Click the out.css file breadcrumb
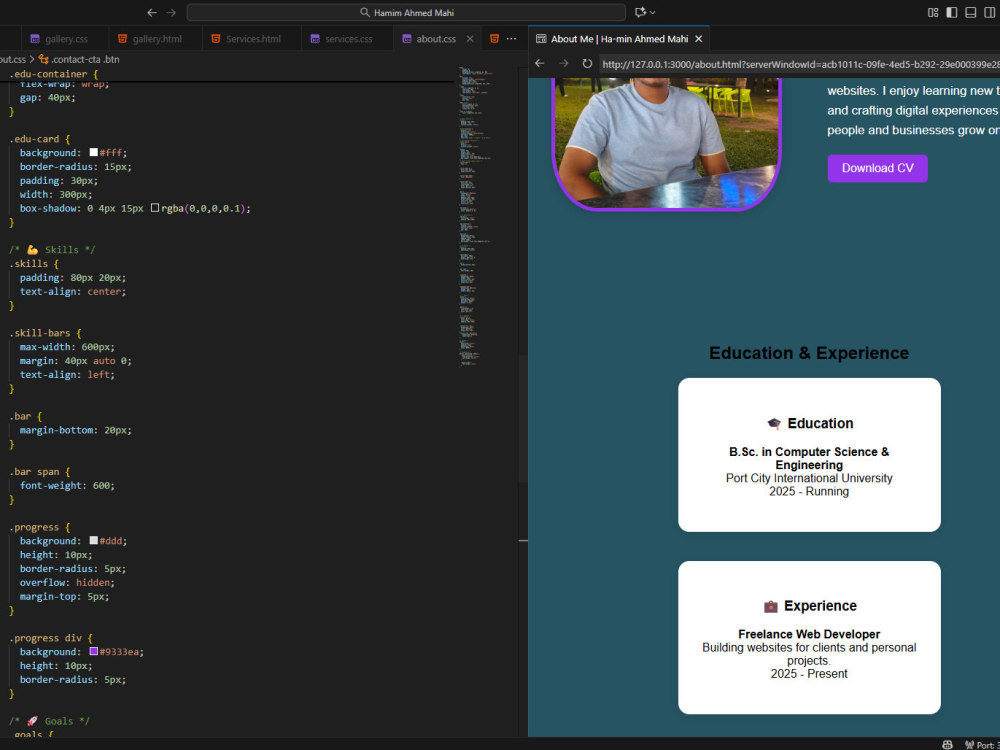This screenshot has height=750, width=1000. [x=13, y=59]
